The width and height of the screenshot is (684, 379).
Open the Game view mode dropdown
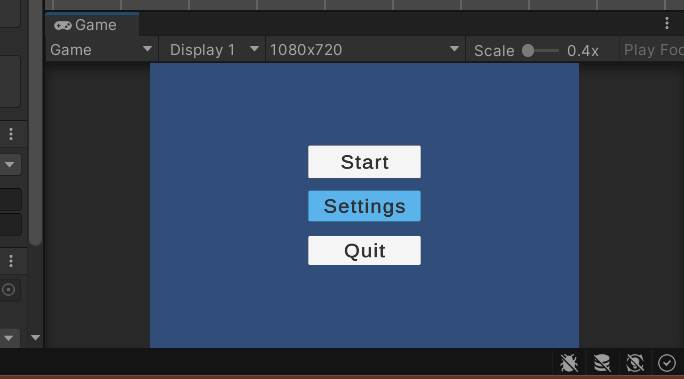(x=101, y=50)
